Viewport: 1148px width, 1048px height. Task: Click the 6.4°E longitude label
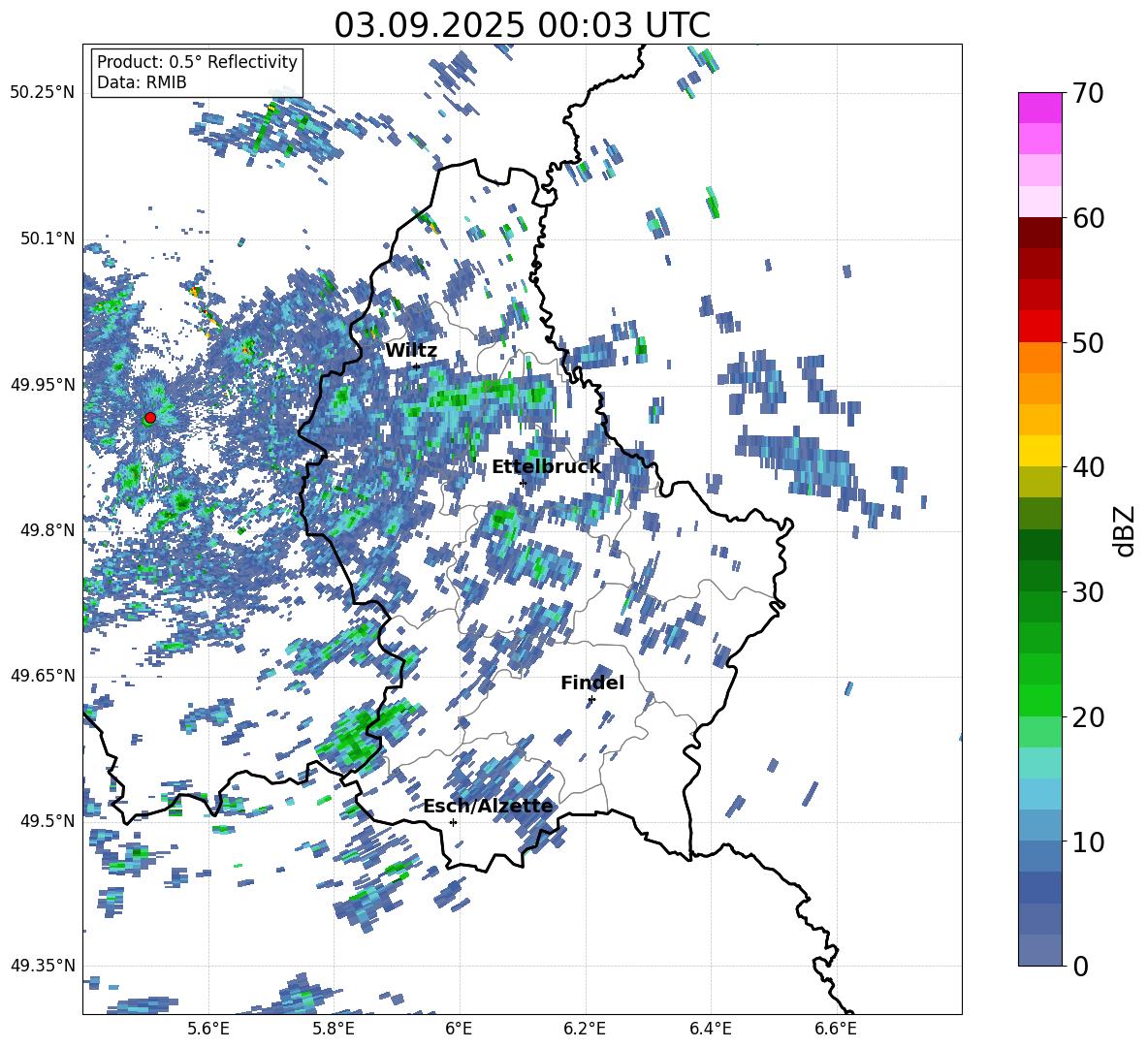click(x=710, y=1029)
